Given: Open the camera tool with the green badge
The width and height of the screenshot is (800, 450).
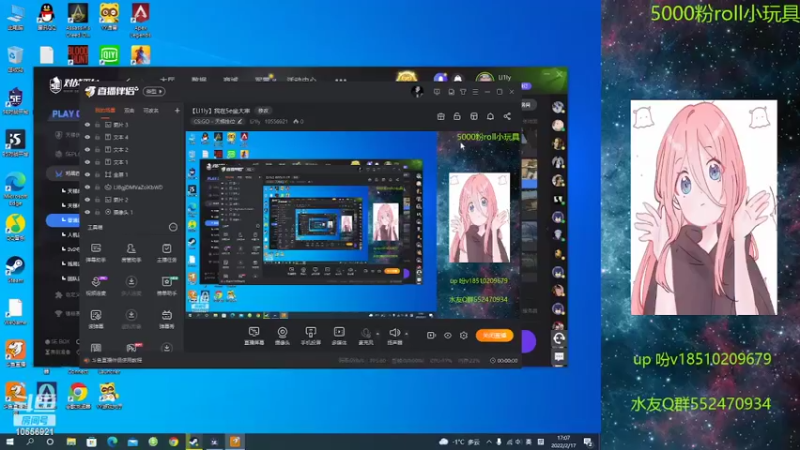Looking at the screenshot, I should coord(166,286).
